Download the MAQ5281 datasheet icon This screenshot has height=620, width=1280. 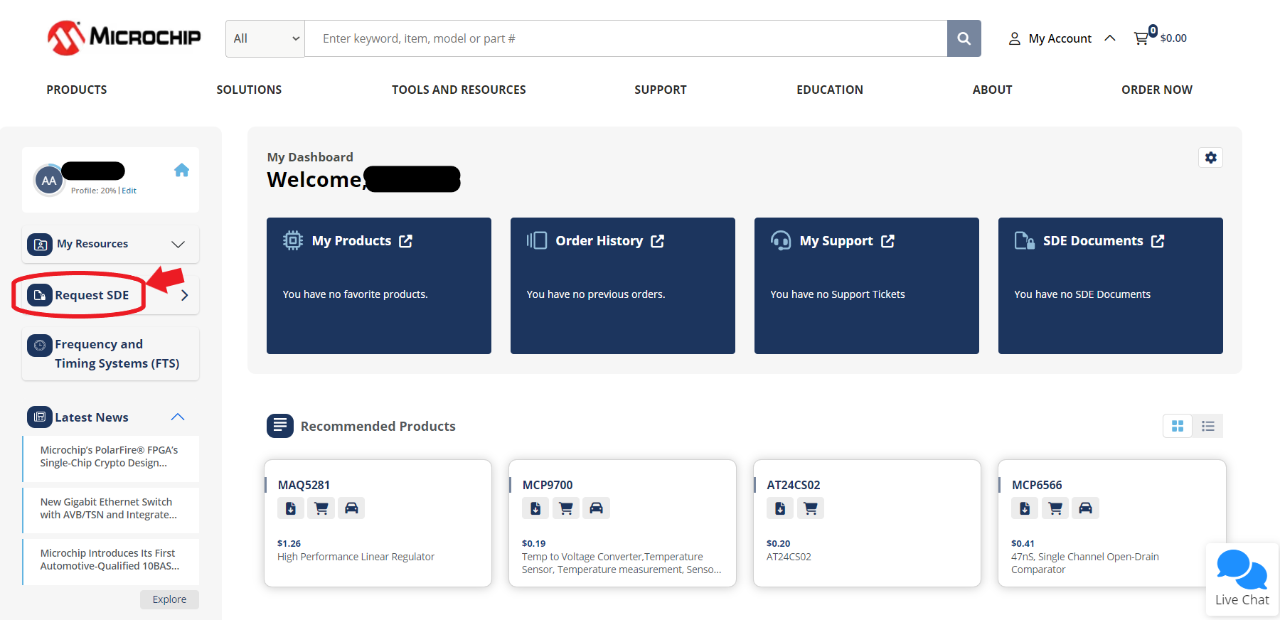(x=290, y=508)
